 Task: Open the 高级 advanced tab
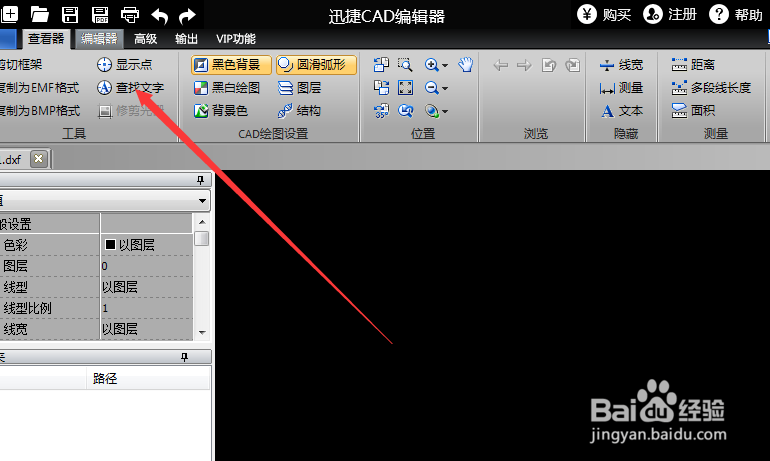pyautogui.click(x=145, y=39)
